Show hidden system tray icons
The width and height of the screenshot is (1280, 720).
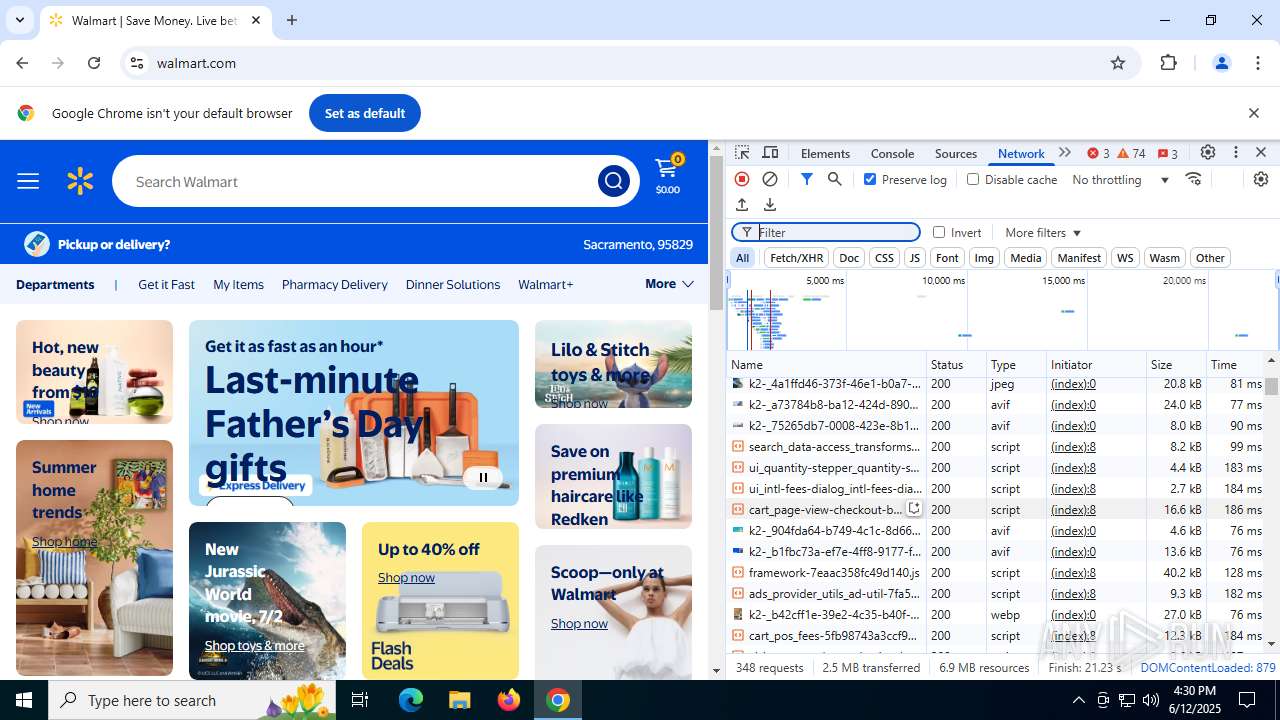tap(1078, 700)
